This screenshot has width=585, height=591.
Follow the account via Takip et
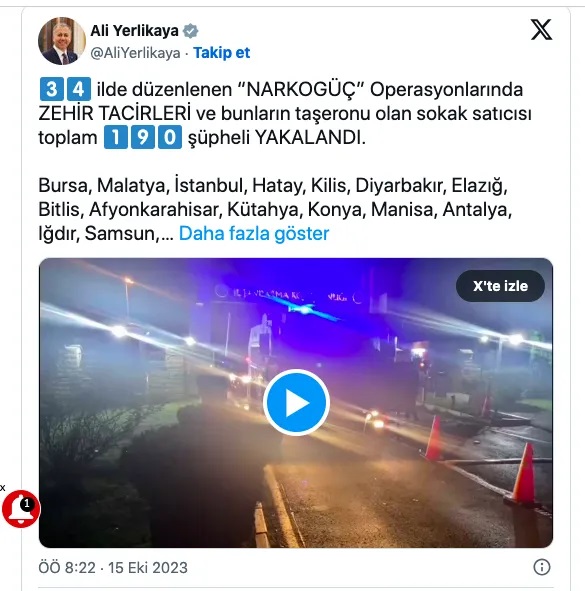click(222, 53)
